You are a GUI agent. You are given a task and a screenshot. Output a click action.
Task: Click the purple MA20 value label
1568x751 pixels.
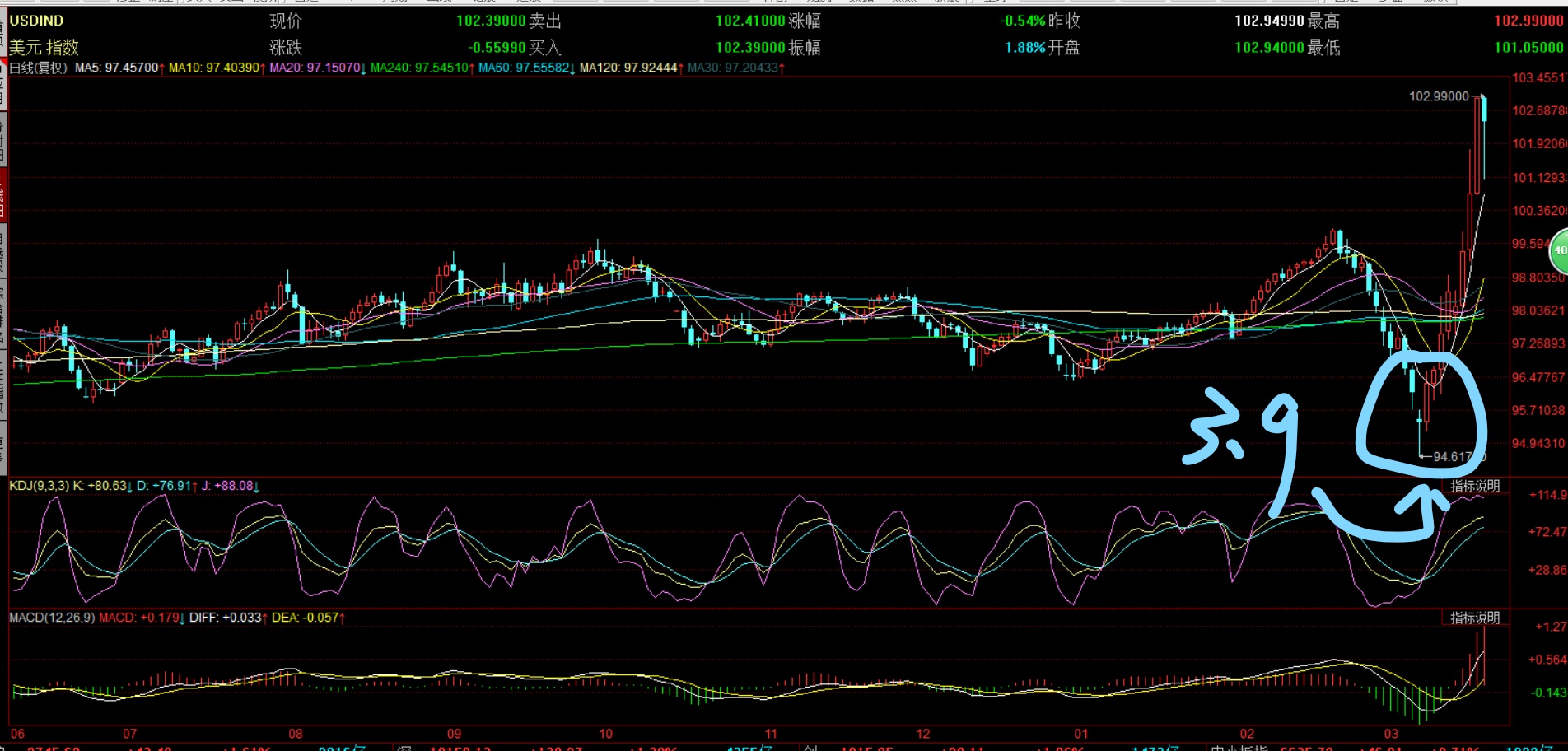pyautogui.click(x=317, y=68)
